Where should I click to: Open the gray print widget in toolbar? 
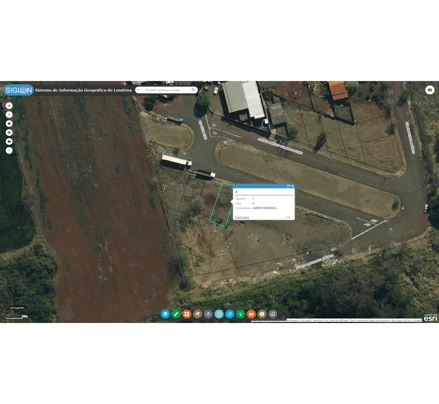[x=208, y=314]
